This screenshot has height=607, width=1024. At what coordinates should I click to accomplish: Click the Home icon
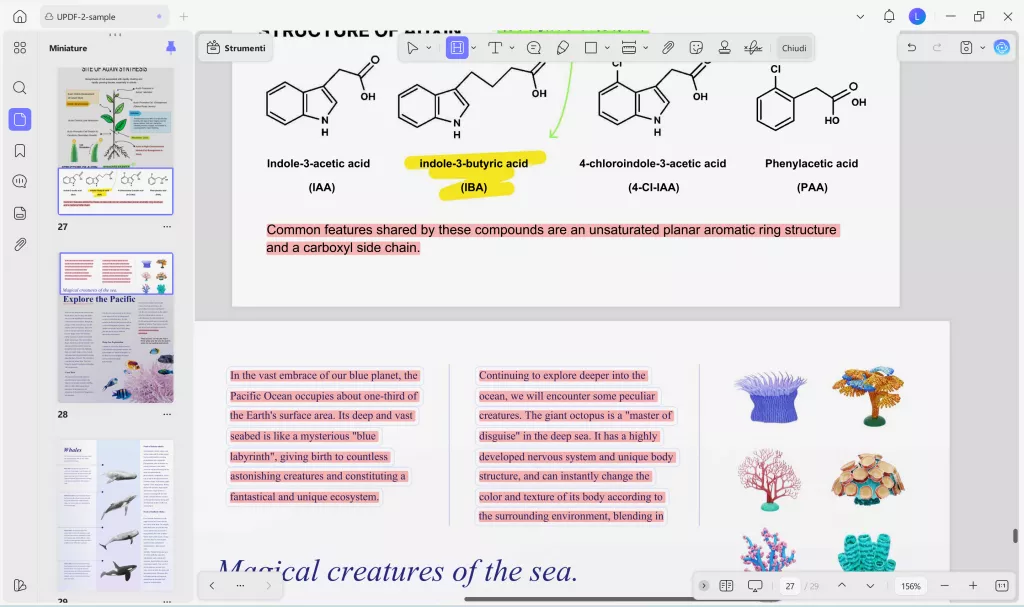20,16
